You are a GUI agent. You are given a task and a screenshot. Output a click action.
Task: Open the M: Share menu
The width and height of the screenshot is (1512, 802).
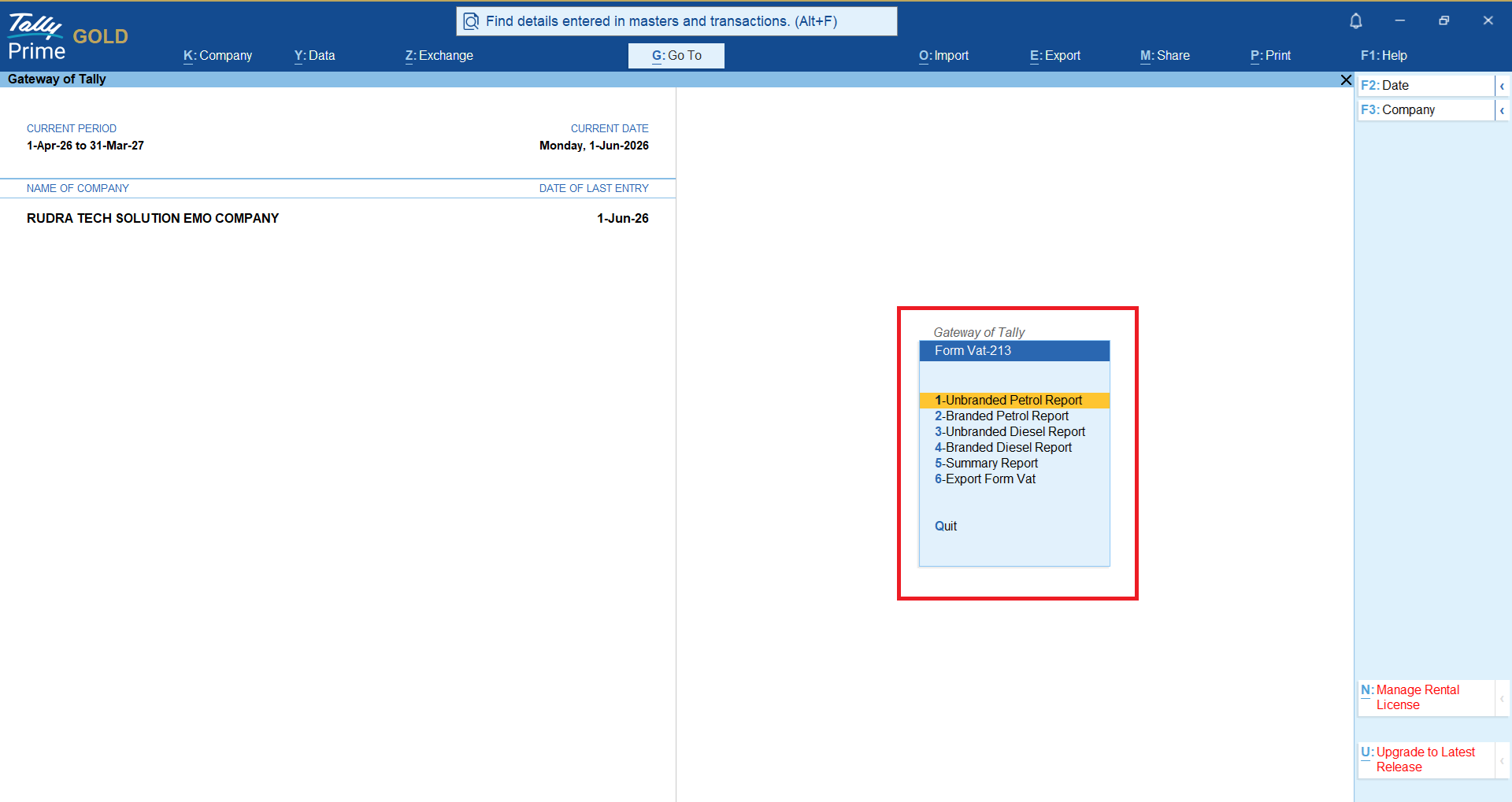pyautogui.click(x=1165, y=56)
